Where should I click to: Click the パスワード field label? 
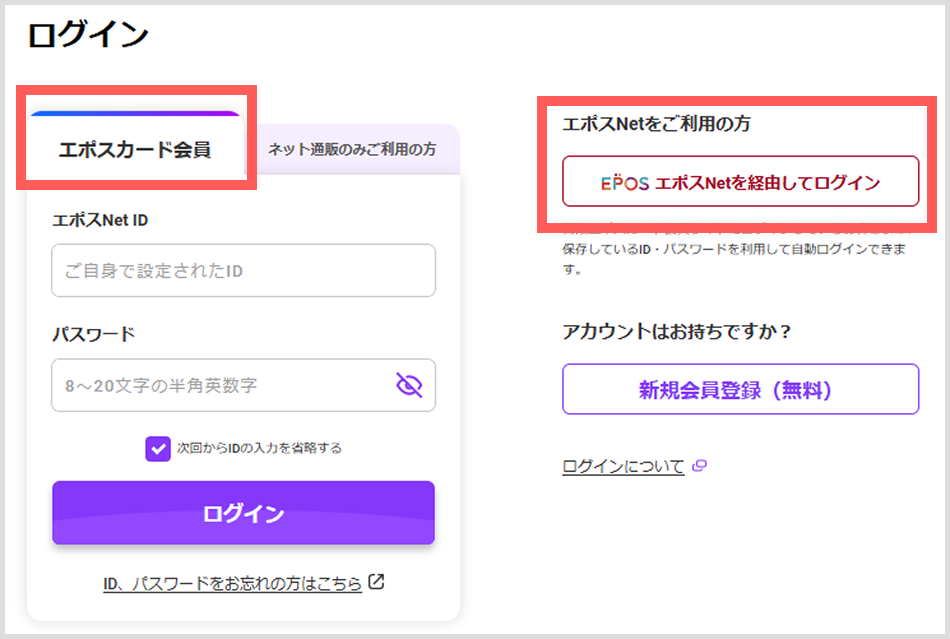pos(93,334)
